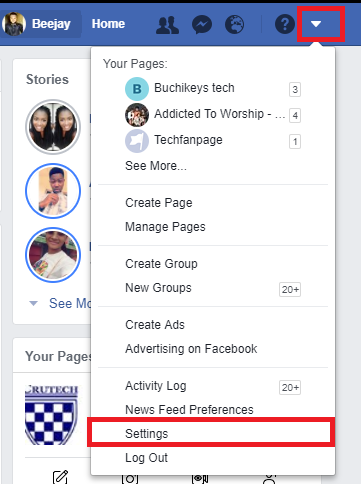Click notification count 4 for Addicted To Worship
The width and height of the screenshot is (361, 484).
(295, 115)
